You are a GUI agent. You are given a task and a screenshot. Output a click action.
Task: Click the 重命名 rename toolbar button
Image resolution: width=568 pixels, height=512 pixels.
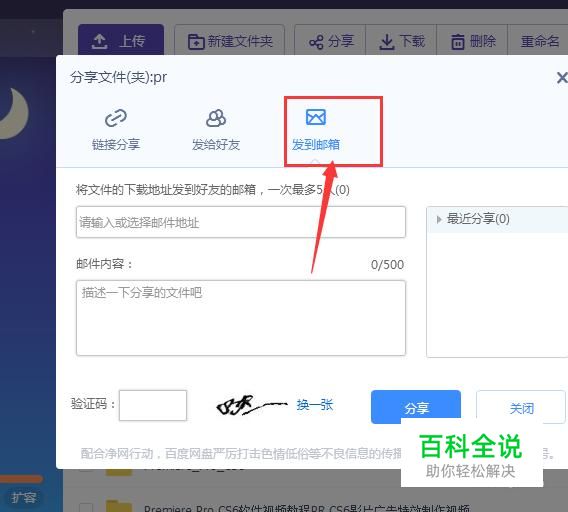click(x=539, y=41)
